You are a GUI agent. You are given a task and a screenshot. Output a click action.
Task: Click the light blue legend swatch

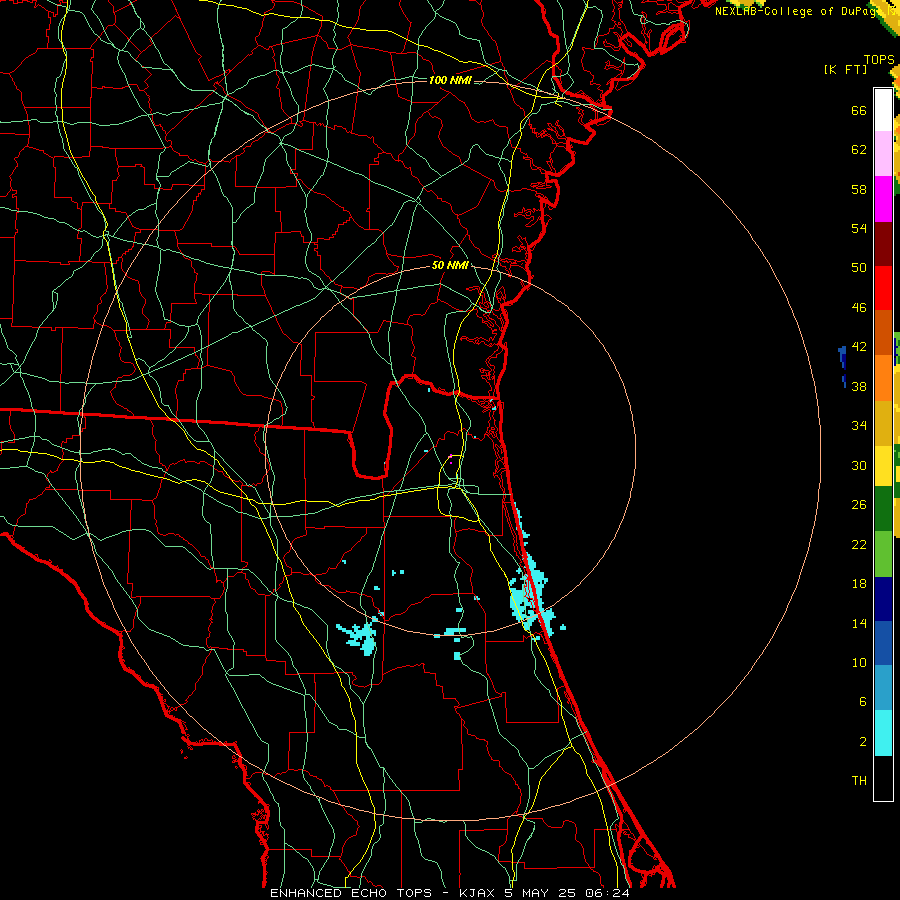tap(883, 687)
